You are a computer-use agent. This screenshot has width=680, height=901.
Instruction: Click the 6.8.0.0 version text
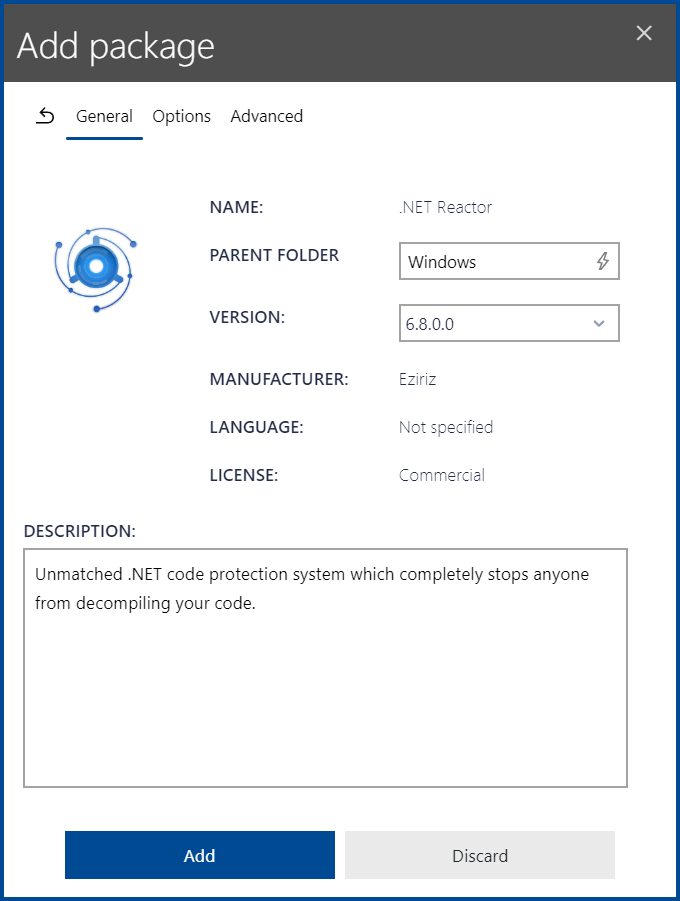click(429, 324)
